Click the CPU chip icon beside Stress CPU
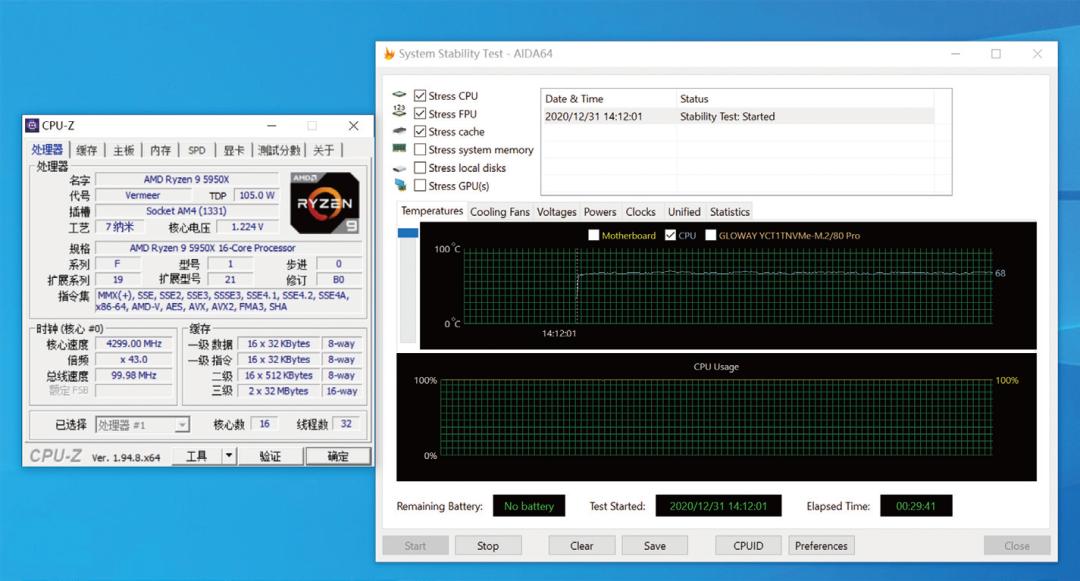This screenshot has height=581, width=1080. coord(400,96)
